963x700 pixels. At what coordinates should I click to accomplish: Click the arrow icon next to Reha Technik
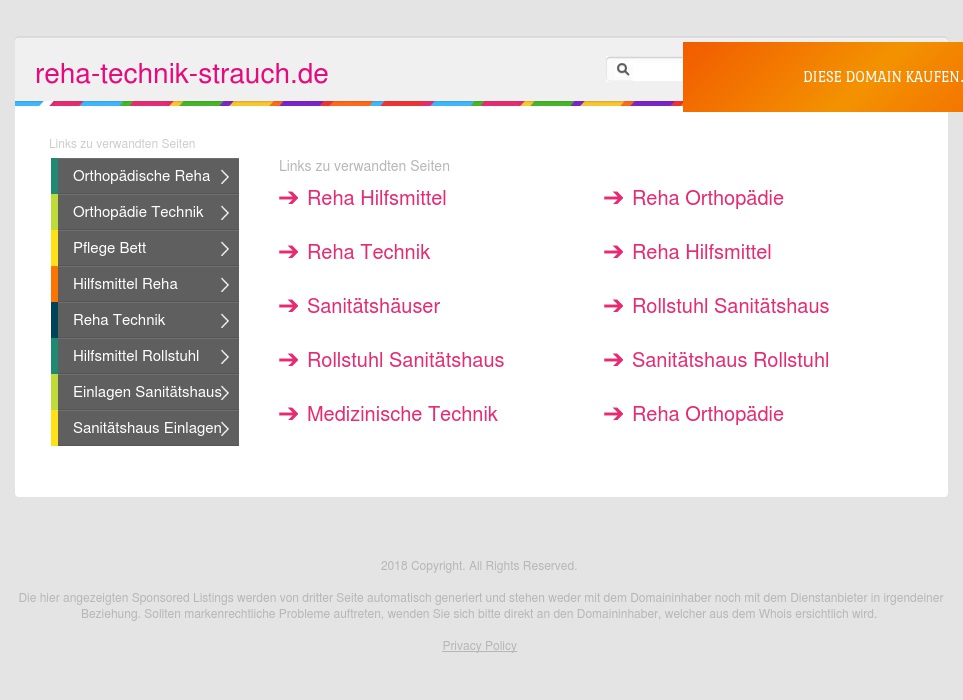click(289, 252)
